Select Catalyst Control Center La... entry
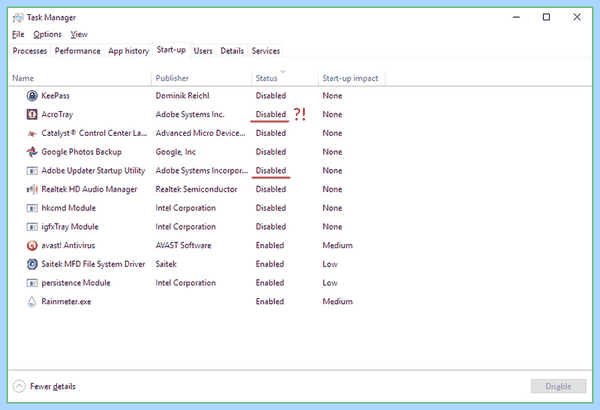Viewport: 600px width, 410px height. 94,133
